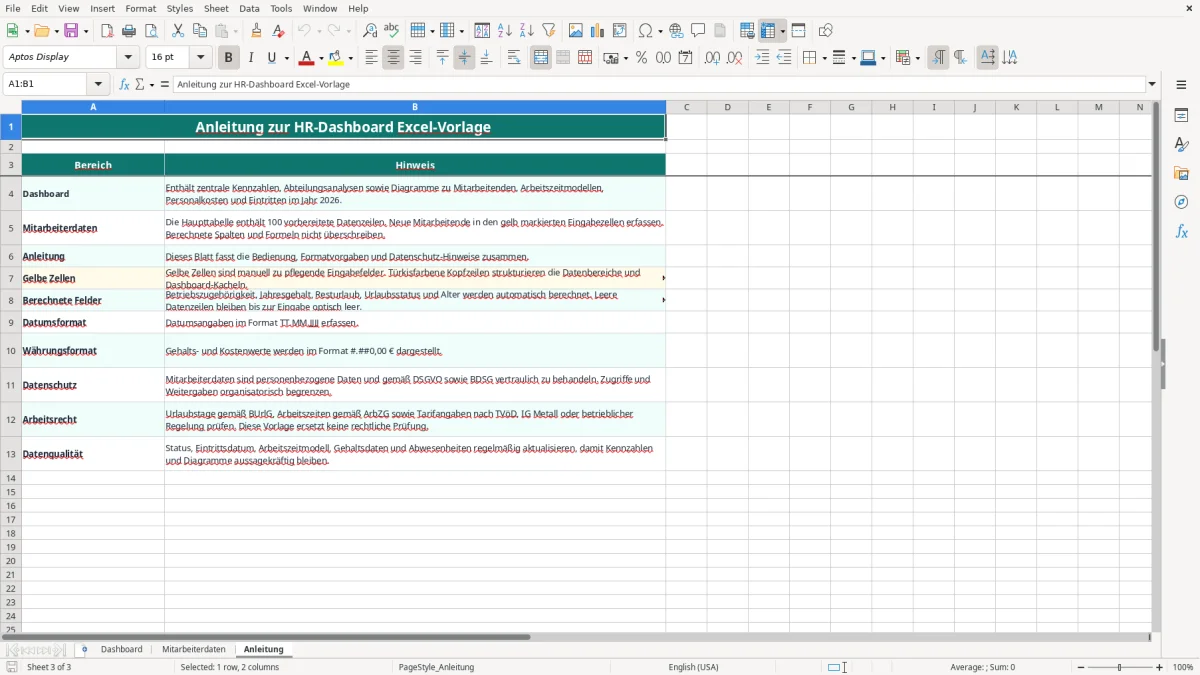Click the Insert Image icon

pos(576,31)
